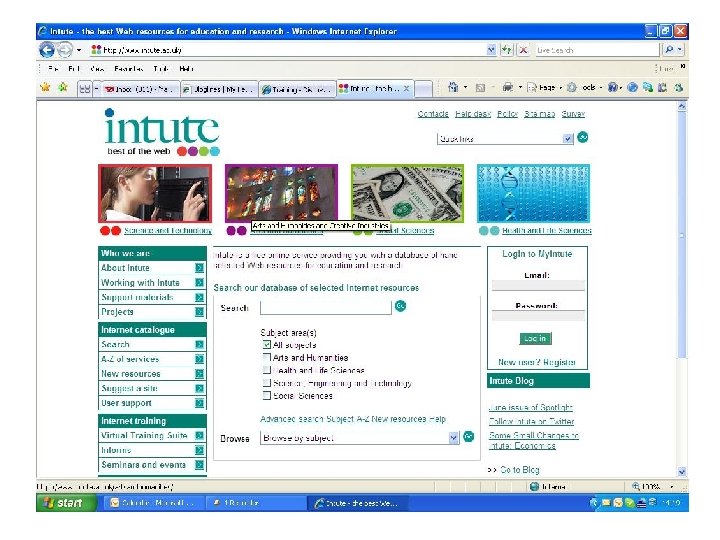Click in the Email login field
This screenshot has width=720, height=540.
538,286
